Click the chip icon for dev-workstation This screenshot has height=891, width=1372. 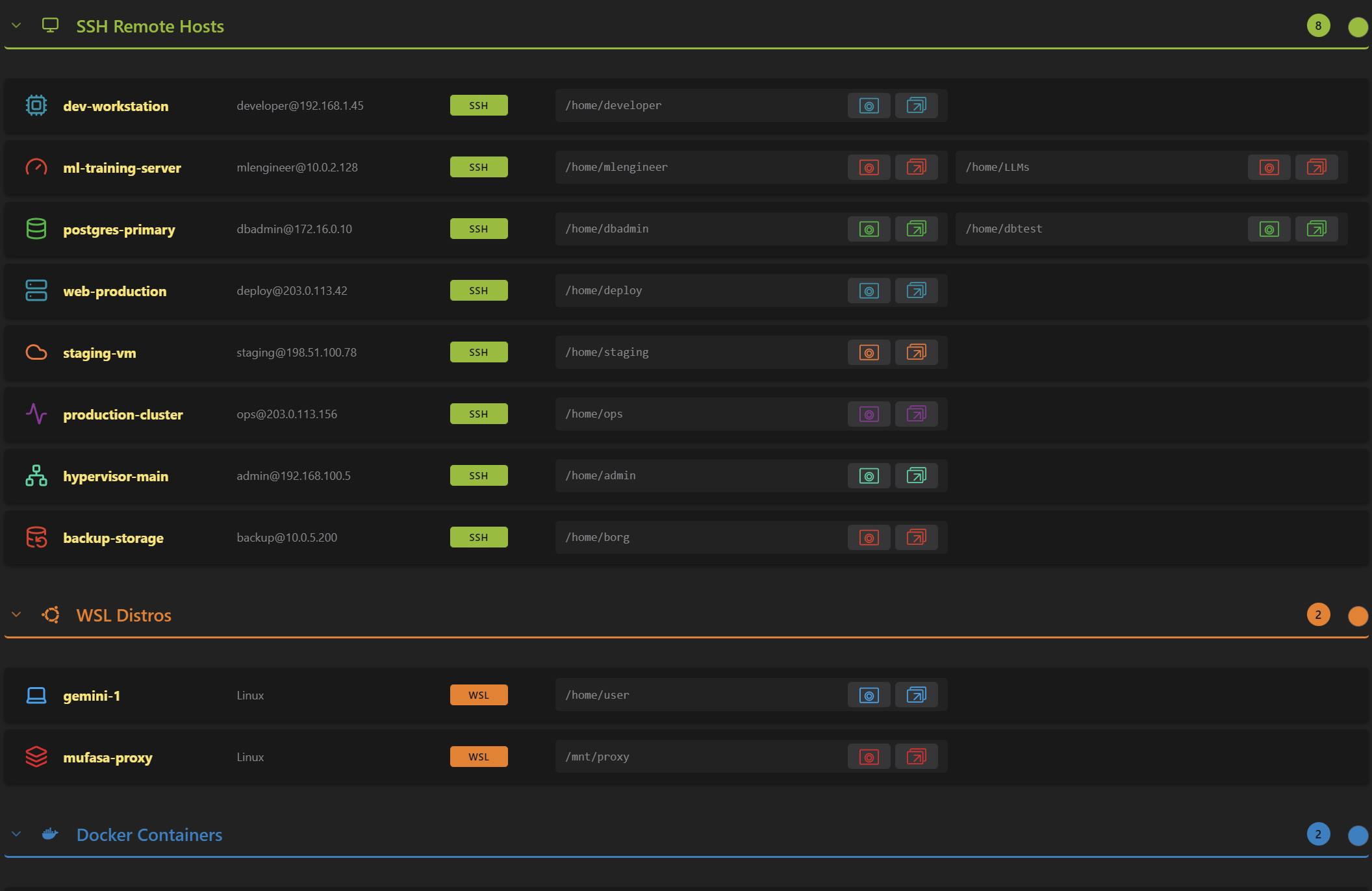click(x=36, y=105)
